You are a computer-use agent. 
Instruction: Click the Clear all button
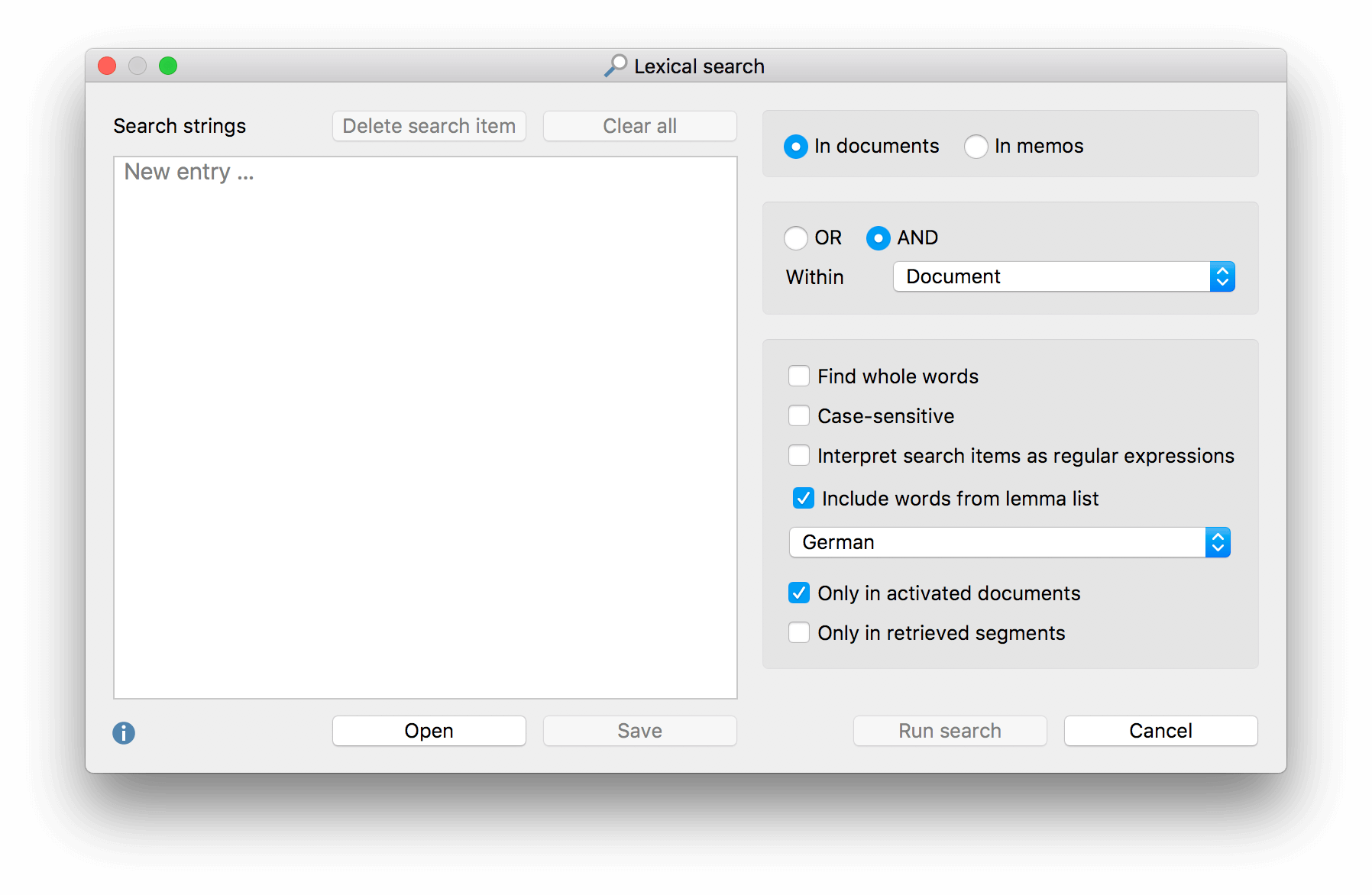[x=639, y=126]
